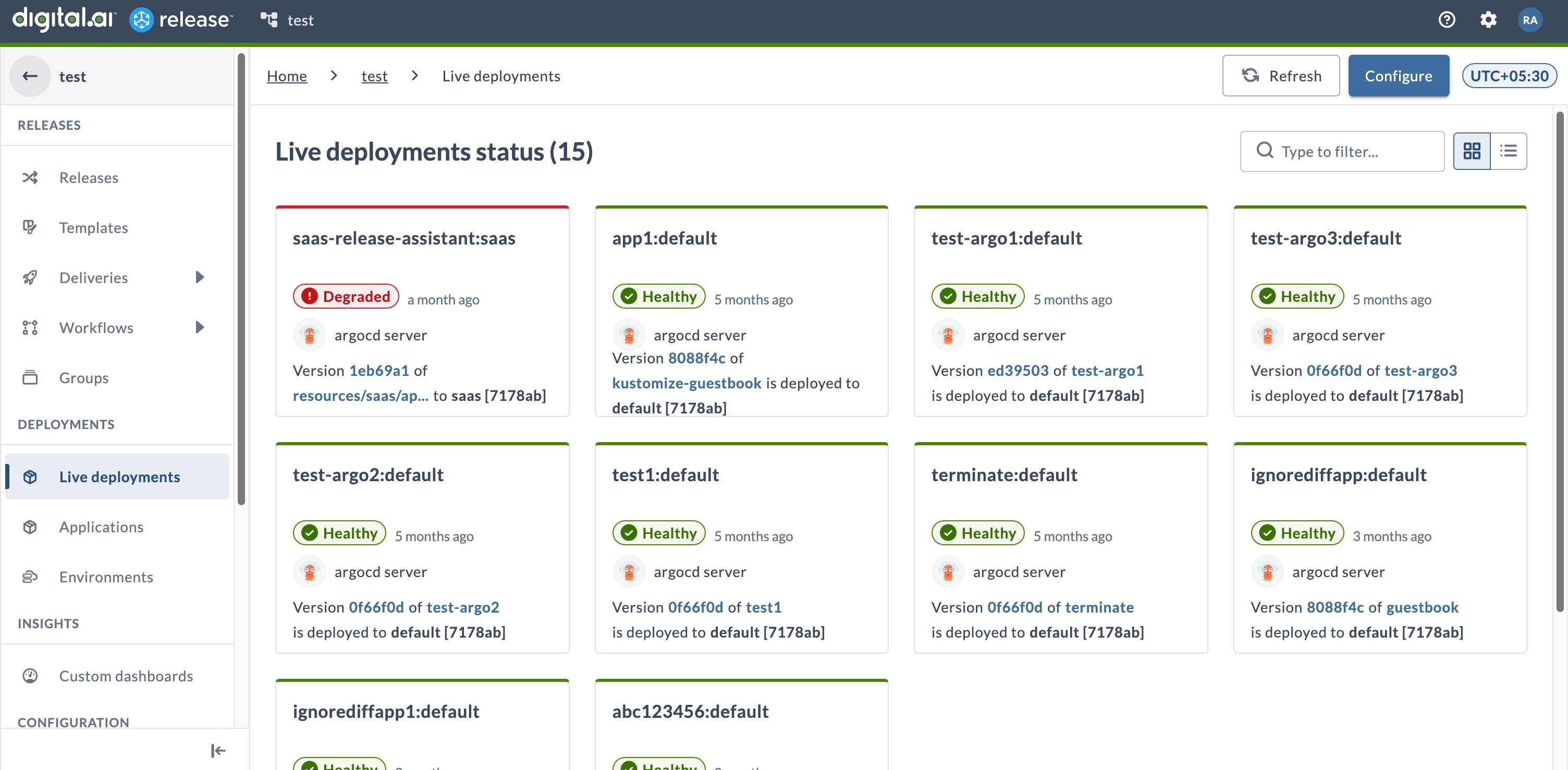
Task: Open Groups in the sidebar
Action: (x=116, y=377)
